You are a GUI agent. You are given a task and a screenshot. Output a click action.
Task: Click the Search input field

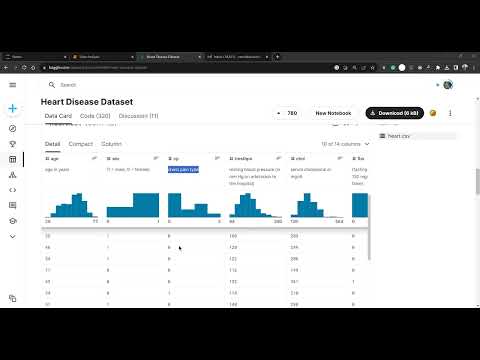tap(233, 85)
